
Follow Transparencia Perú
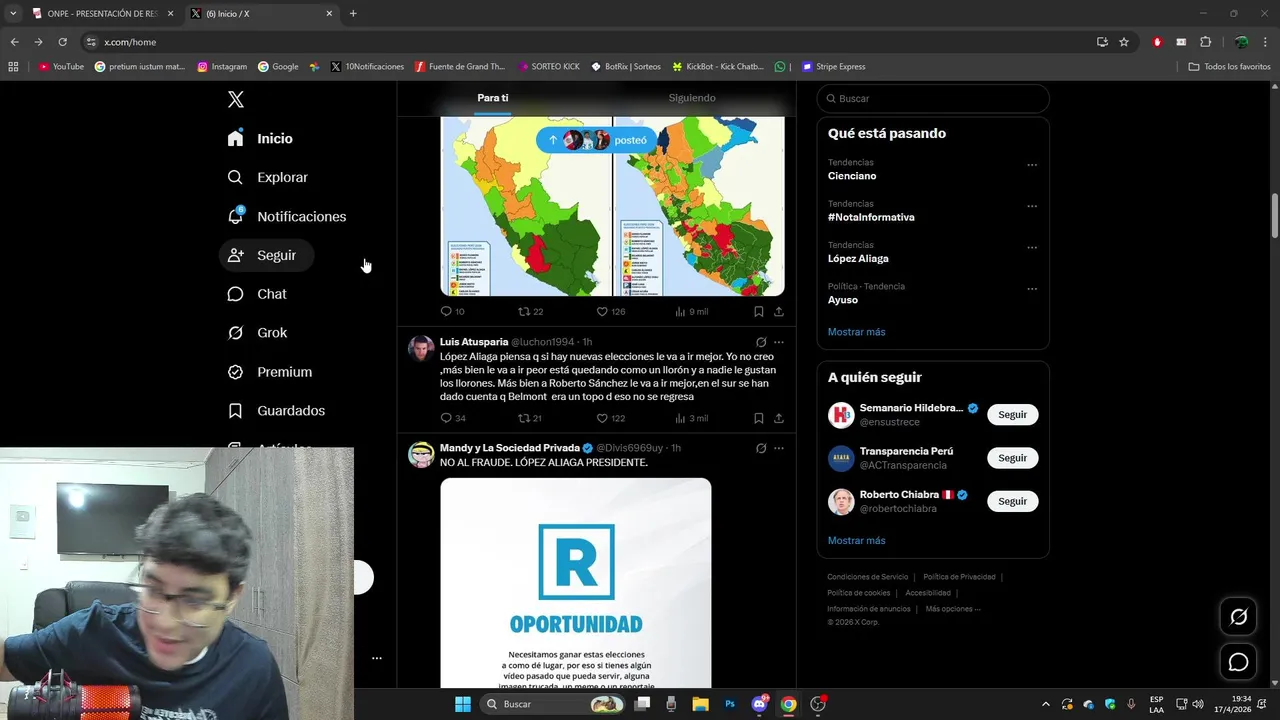(1012, 458)
